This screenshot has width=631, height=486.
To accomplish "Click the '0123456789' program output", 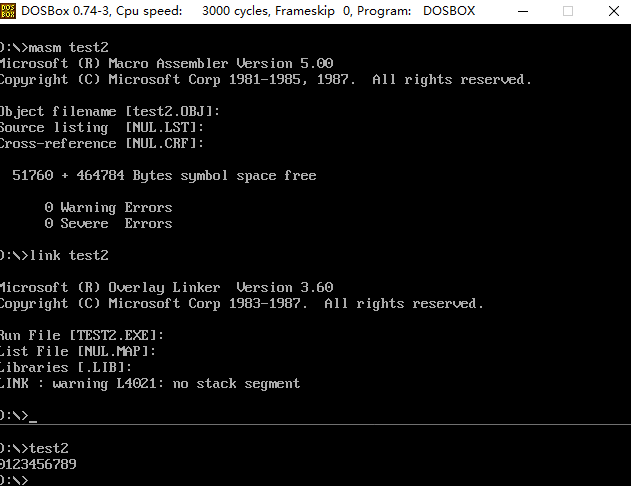I will click(x=38, y=464).
